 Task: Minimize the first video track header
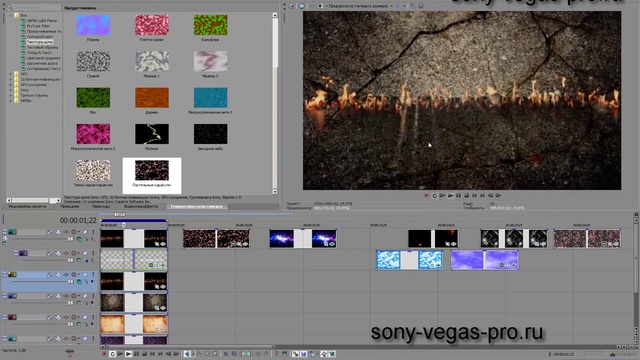(x=4, y=232)
